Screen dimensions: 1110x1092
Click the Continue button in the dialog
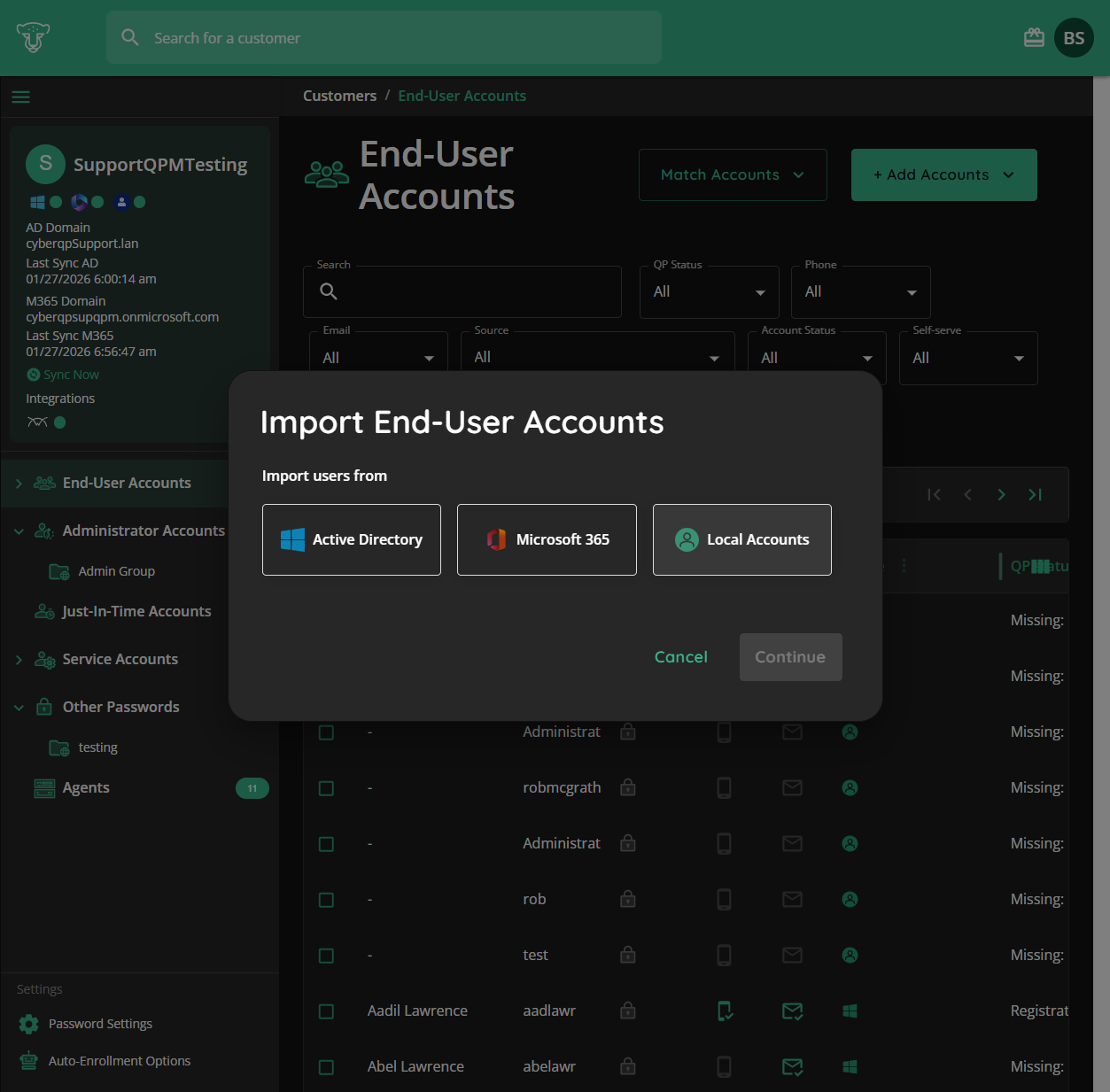[x=790, y=657]
